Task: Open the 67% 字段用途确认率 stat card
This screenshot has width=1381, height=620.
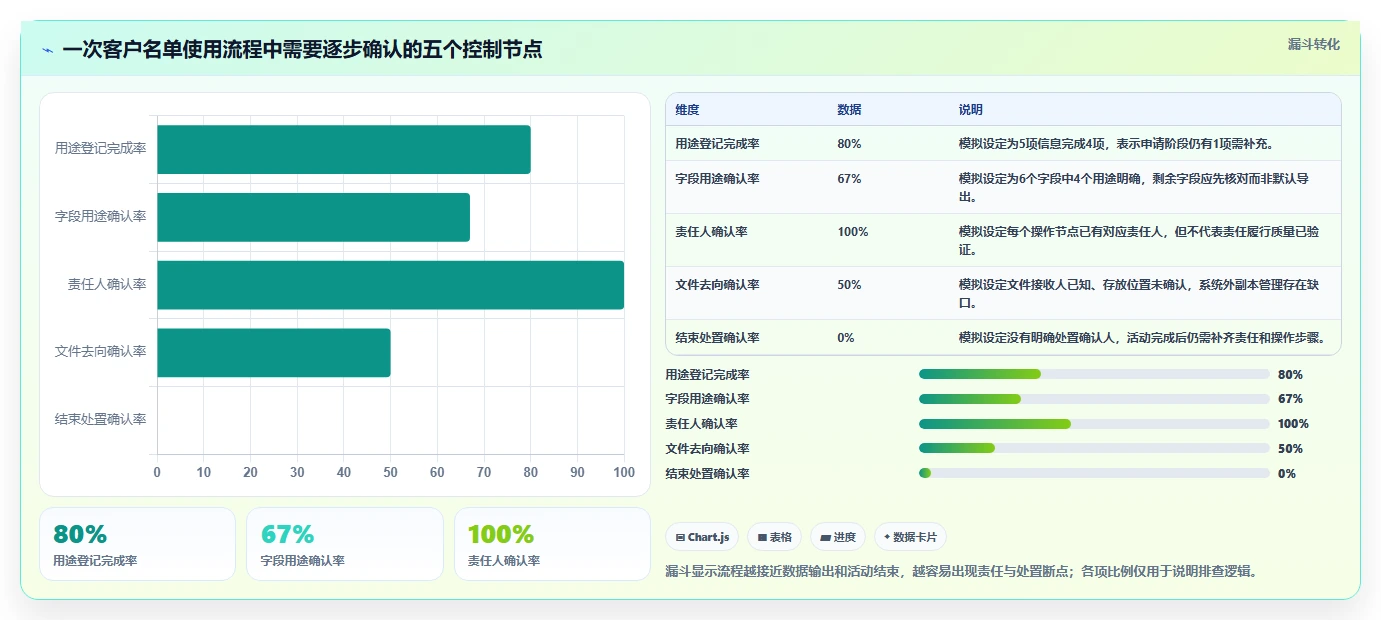Action: (345, 544)
